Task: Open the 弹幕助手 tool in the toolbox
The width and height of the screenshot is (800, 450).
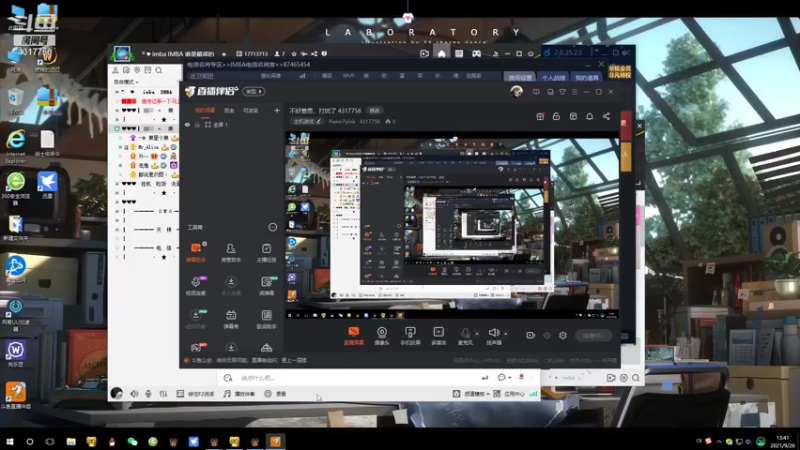Action: (x=196, y=252)
